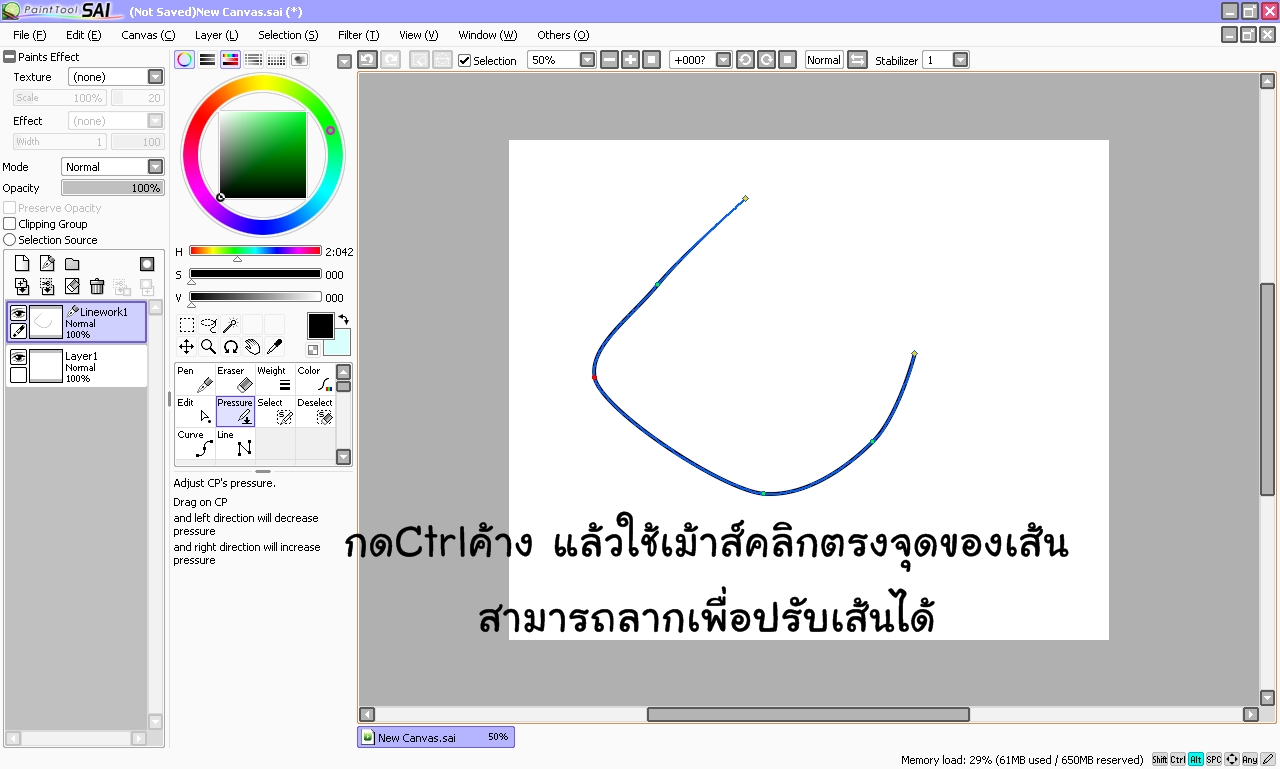Viewport: 1280px width, 769px height.
Task: Click the black foreground color swatch
Action: [x=320, y=326]
